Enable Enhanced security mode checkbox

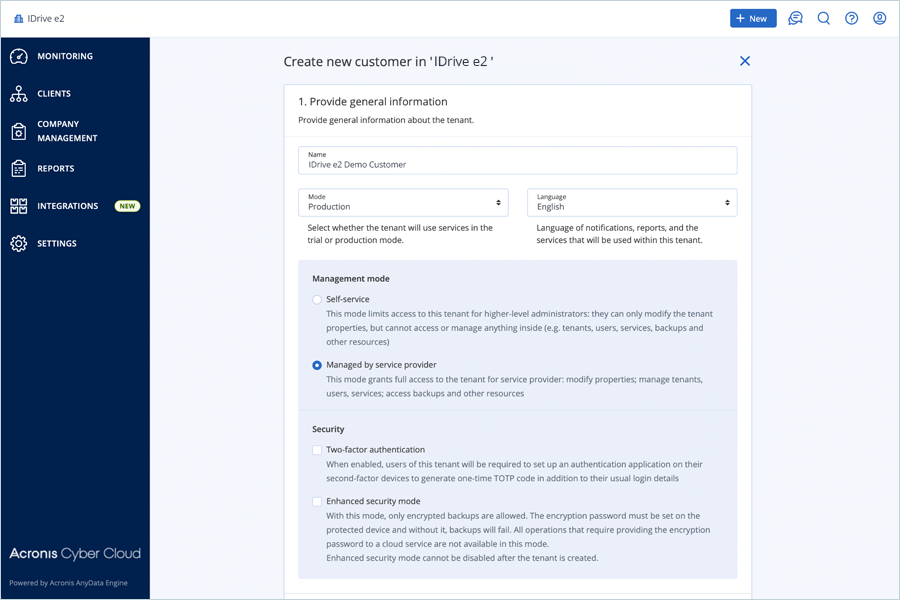point(317,501)
